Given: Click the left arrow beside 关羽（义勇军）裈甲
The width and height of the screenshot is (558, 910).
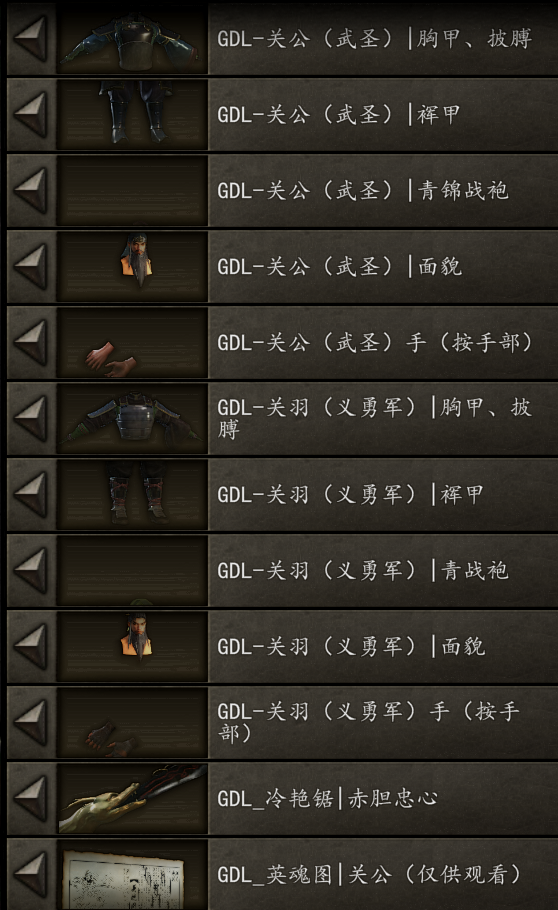Looking at the screenshot, I should tap(31, 494).
